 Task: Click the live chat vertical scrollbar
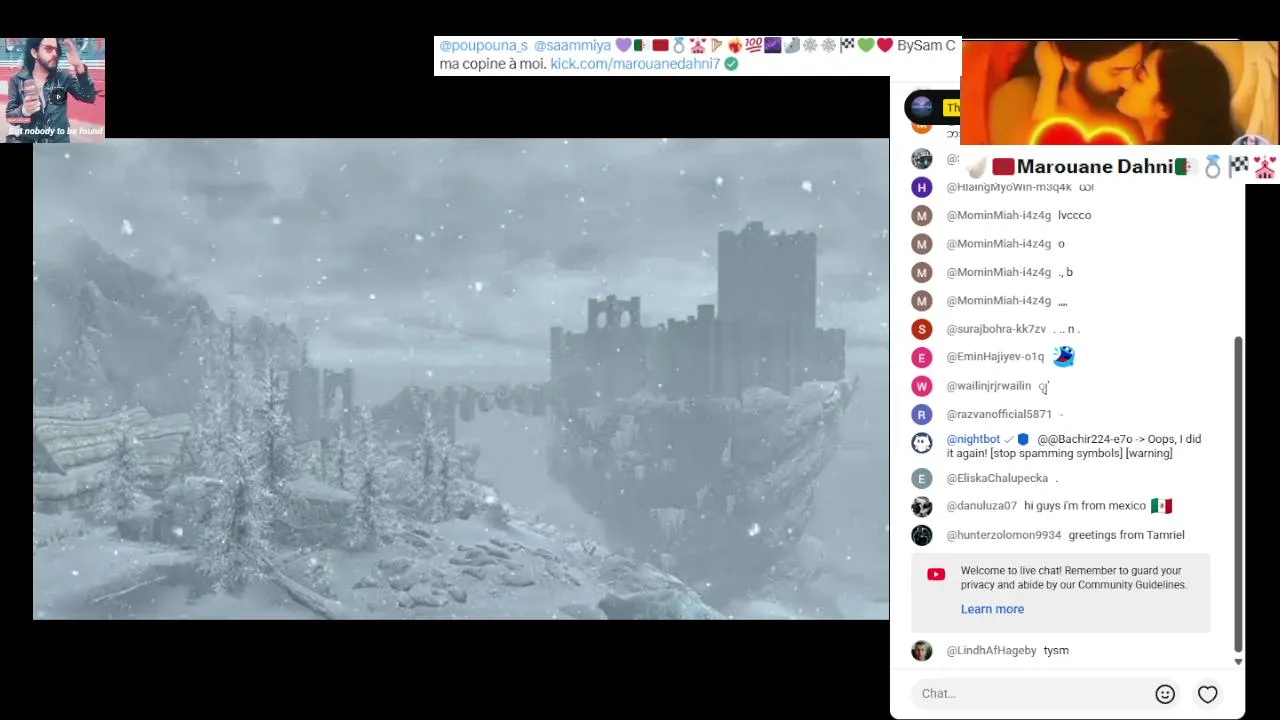click(x=1238, y=495)
